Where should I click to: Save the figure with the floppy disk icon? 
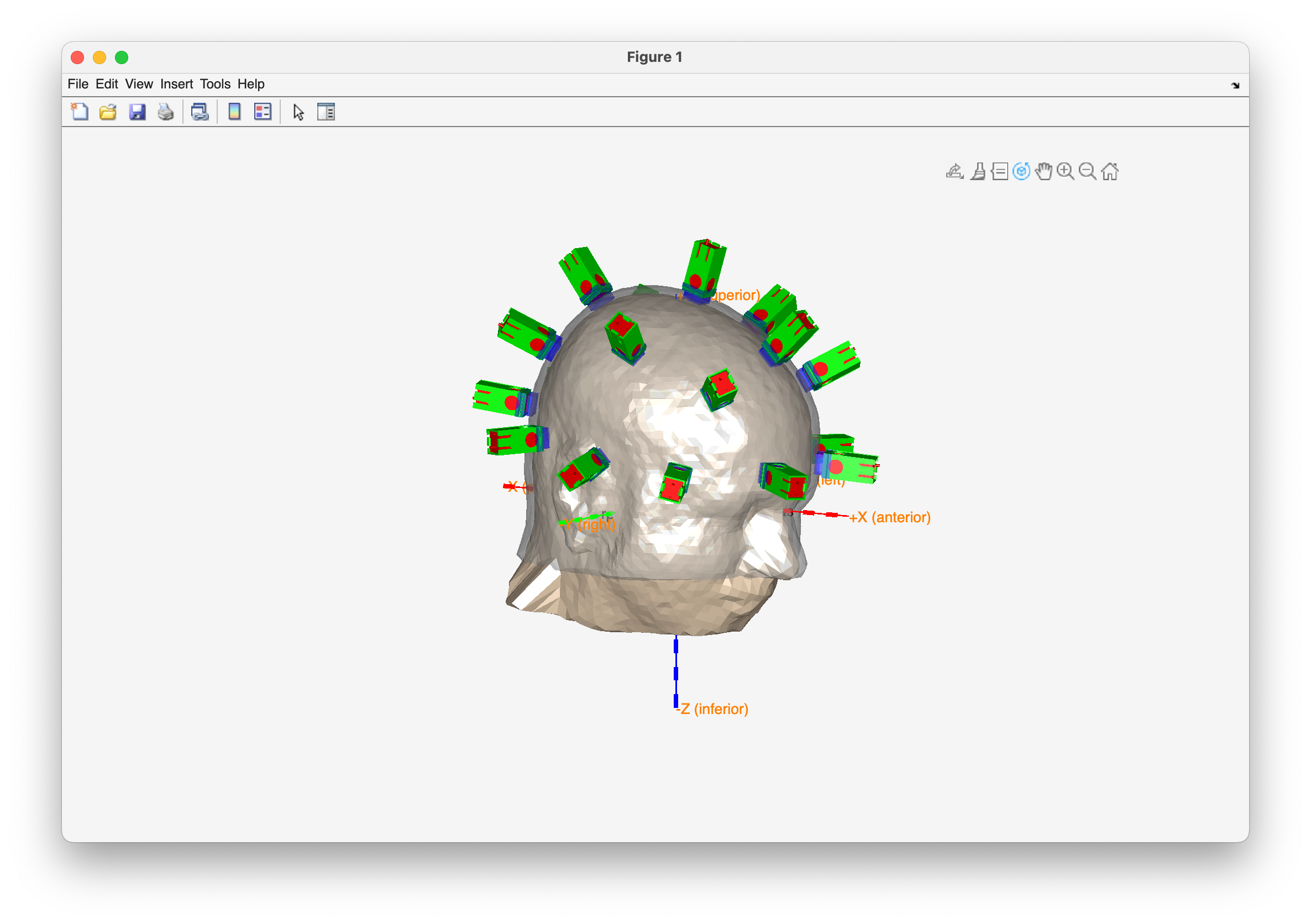click(x=137, y=112)
